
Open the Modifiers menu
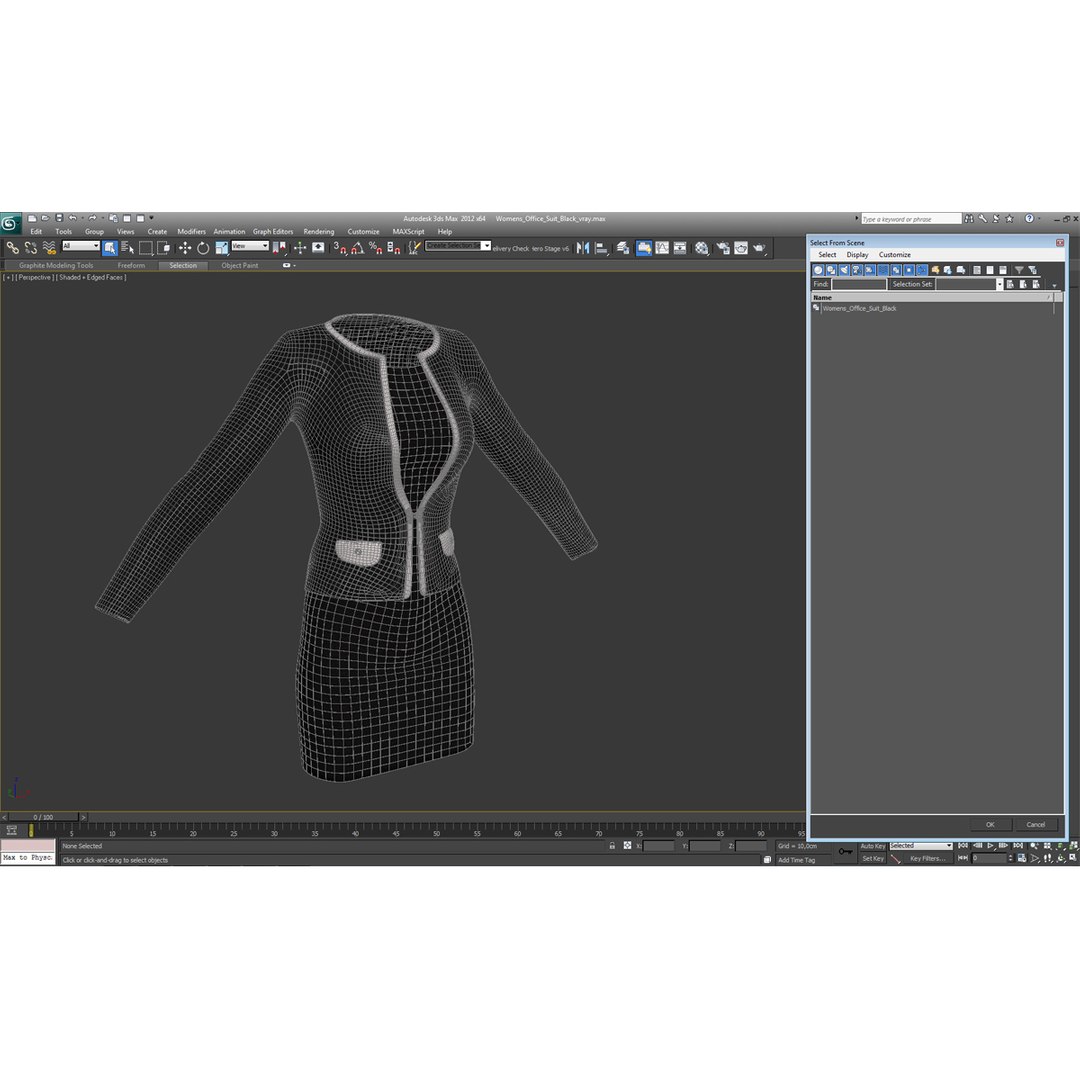[191, 231]
